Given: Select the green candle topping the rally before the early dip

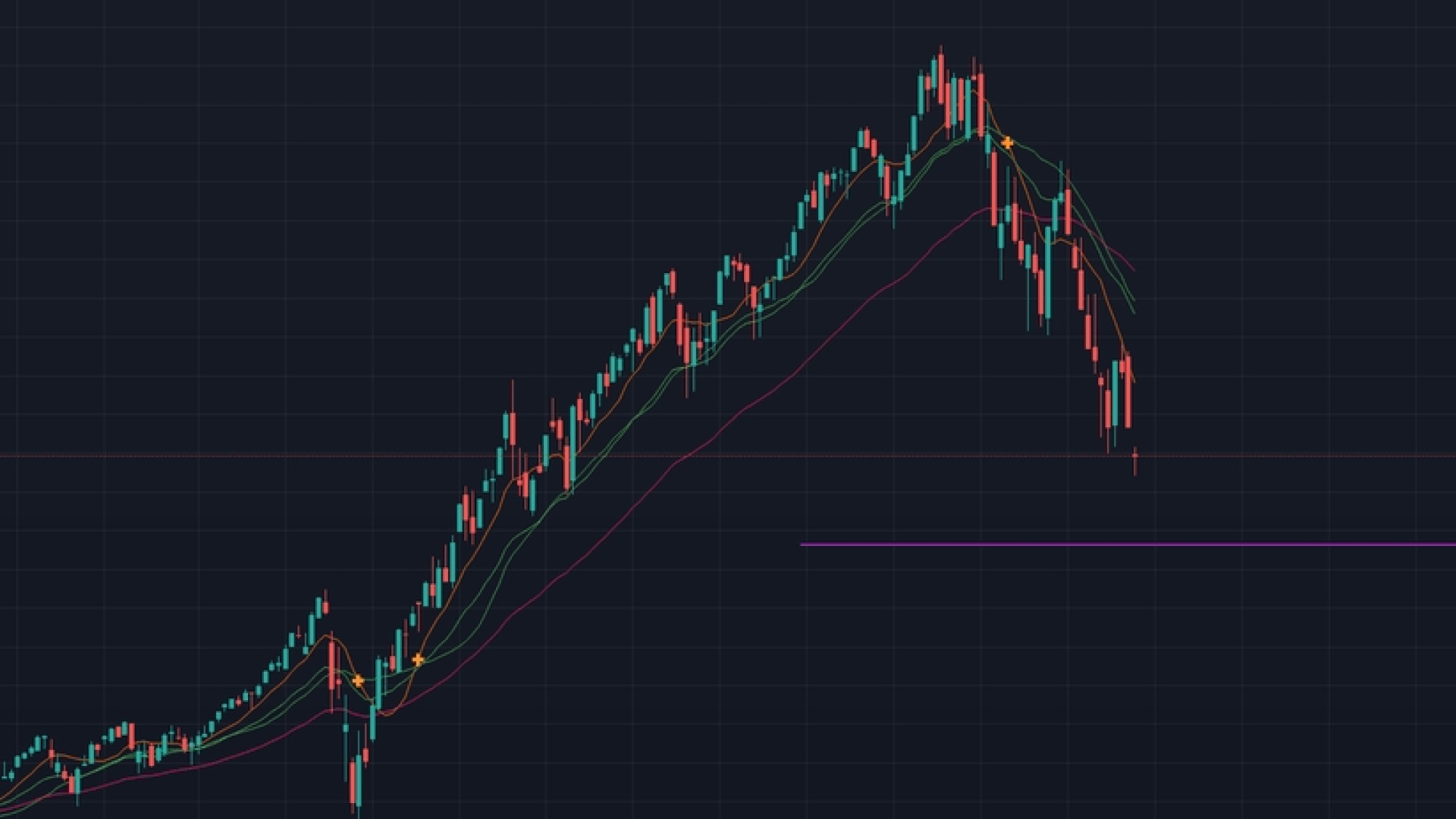Looking at the screenshot, I should click(319, 605).
